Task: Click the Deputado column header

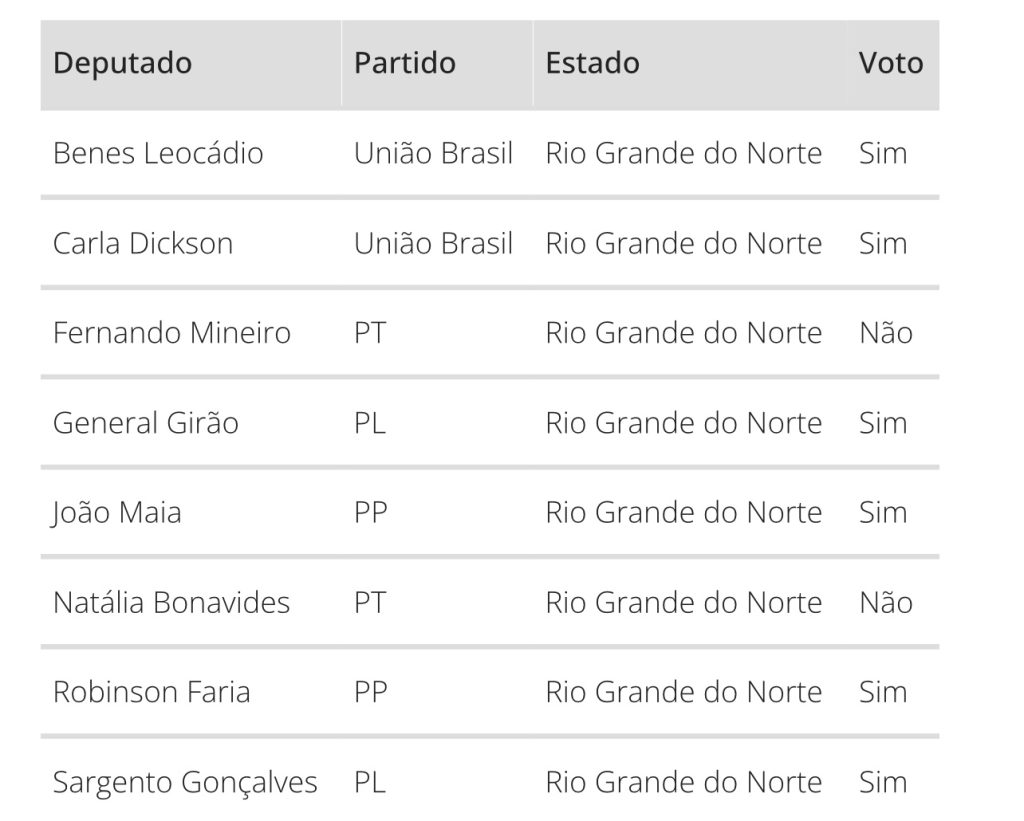Action: [123, 63]
